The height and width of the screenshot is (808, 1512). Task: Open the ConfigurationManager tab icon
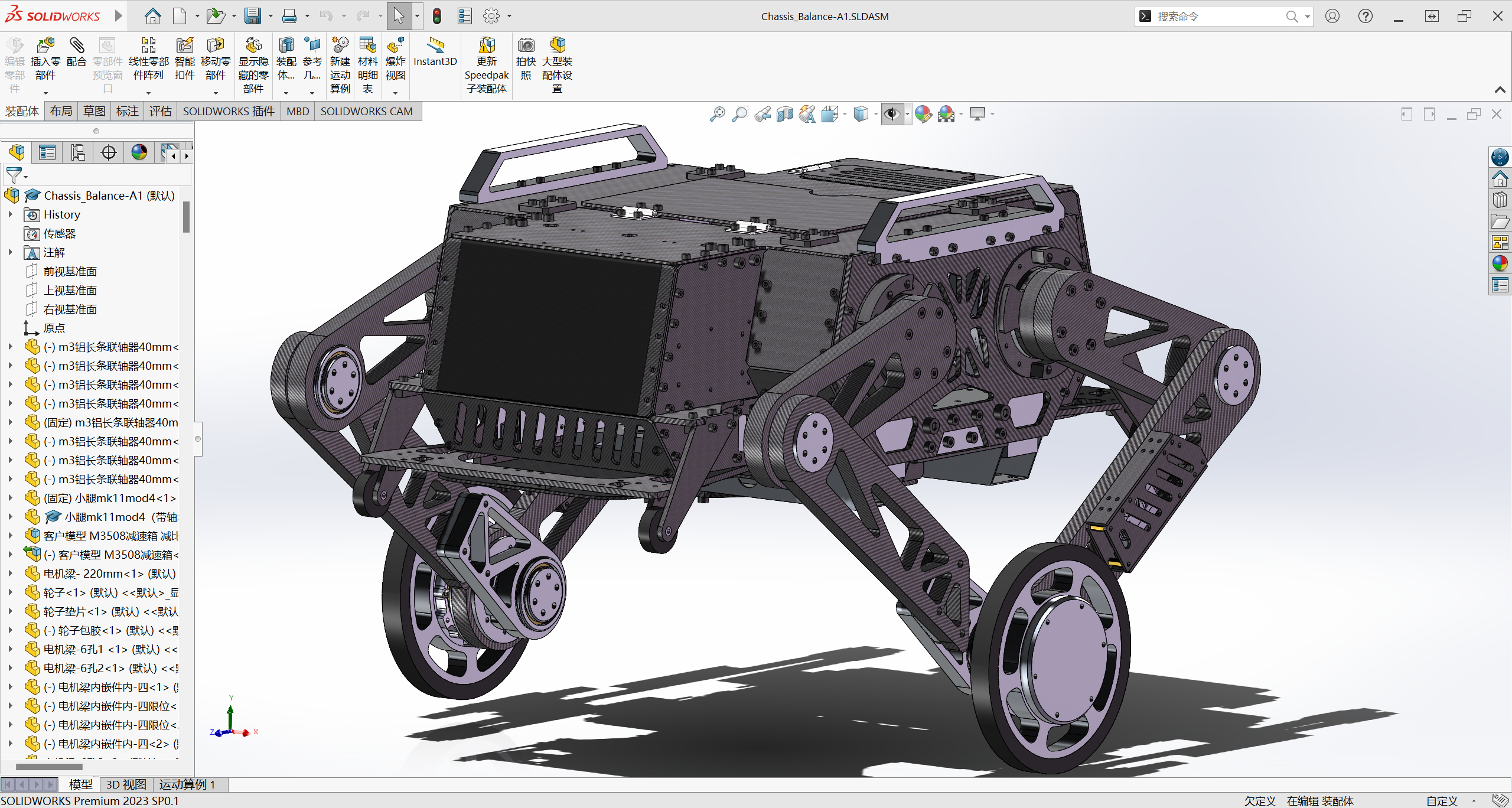tap(78, 152)
